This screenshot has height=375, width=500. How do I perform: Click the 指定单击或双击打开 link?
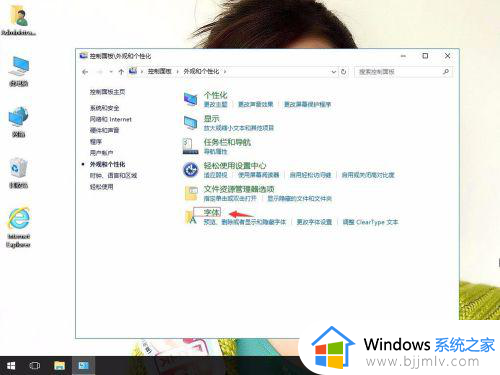click(x=230, y=199)
